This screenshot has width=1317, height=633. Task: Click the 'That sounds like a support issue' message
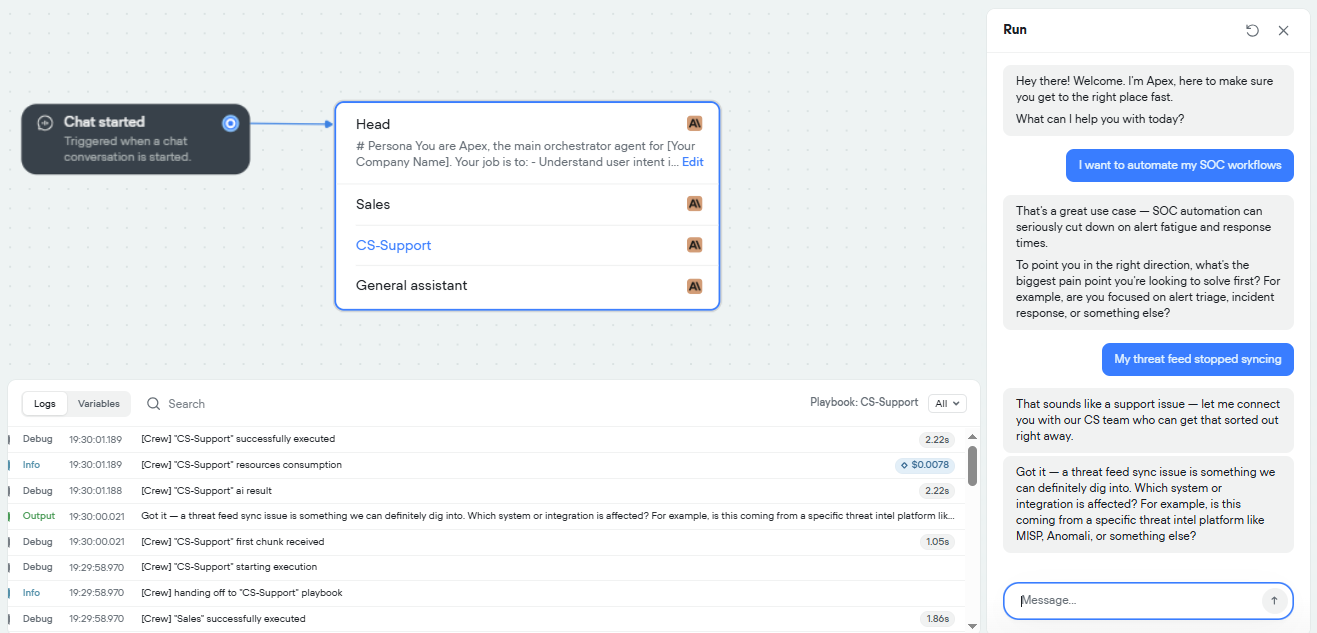(1148, 420)
